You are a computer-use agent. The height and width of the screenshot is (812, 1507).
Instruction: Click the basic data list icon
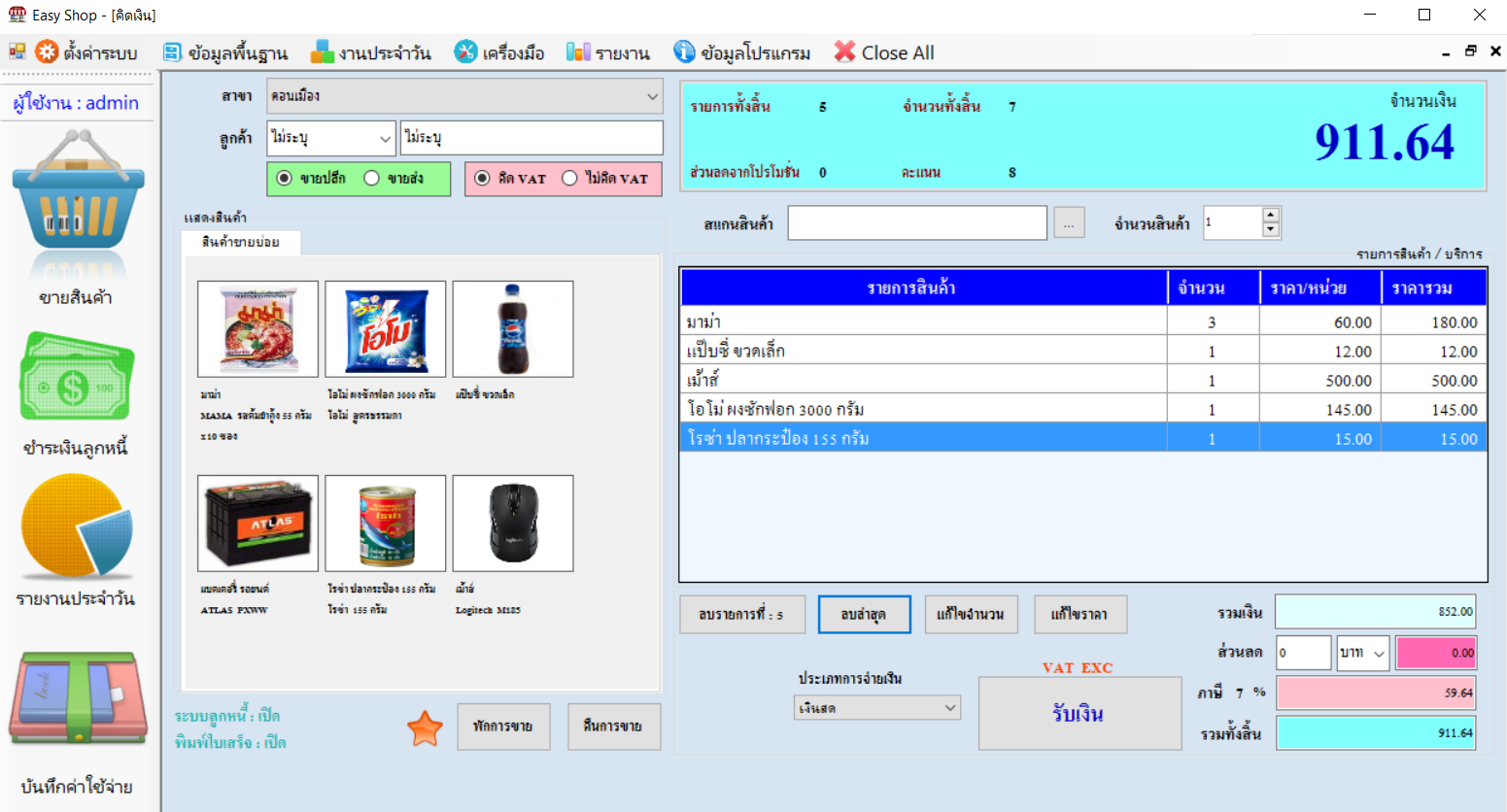point(172,52)
